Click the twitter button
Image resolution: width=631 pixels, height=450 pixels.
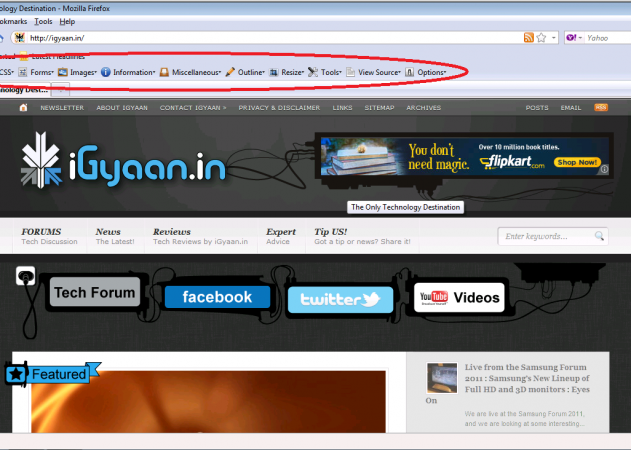340,299
